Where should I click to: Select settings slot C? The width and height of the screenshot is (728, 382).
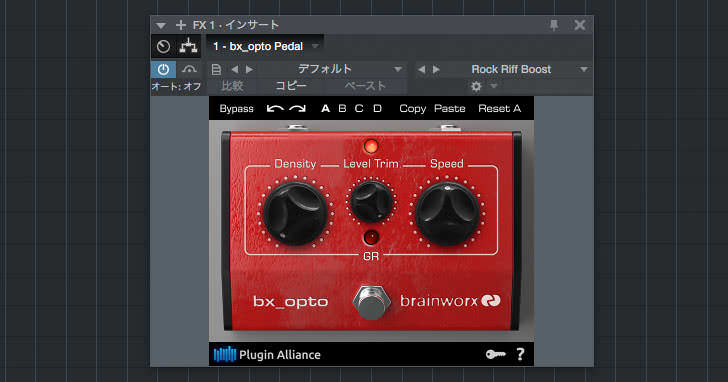359,109
